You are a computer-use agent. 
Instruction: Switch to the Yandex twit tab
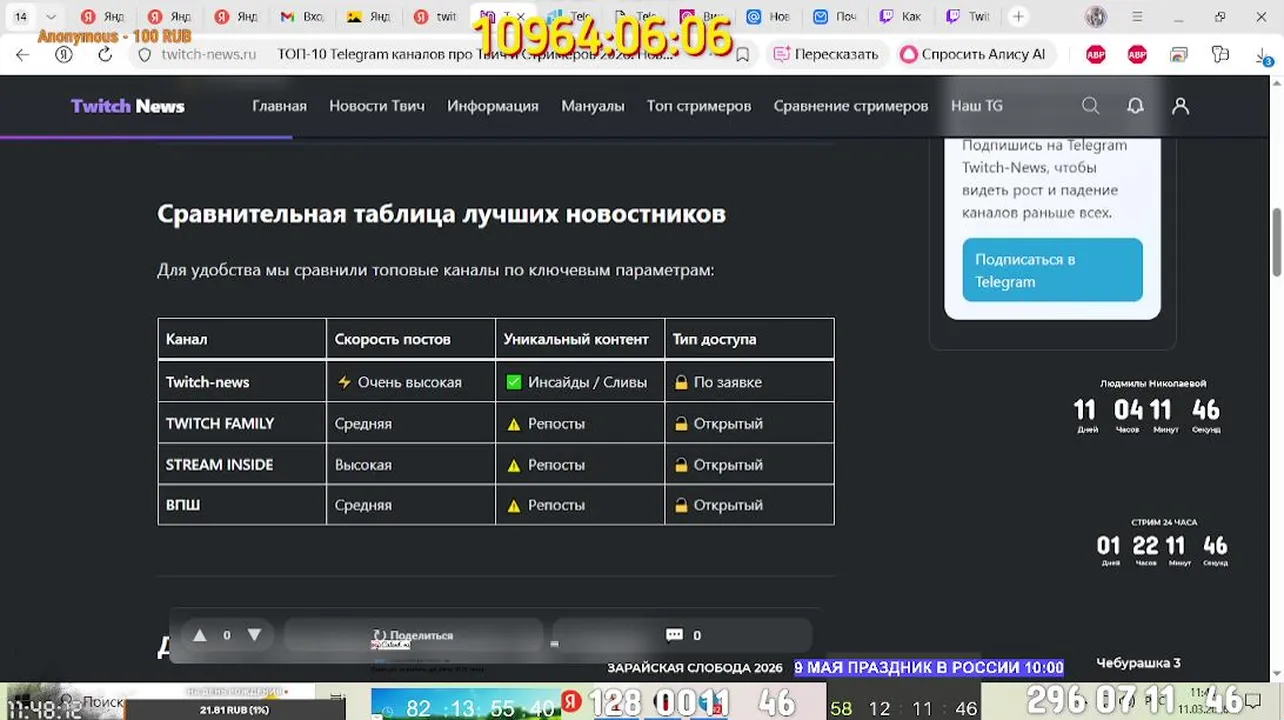point(435,16)
